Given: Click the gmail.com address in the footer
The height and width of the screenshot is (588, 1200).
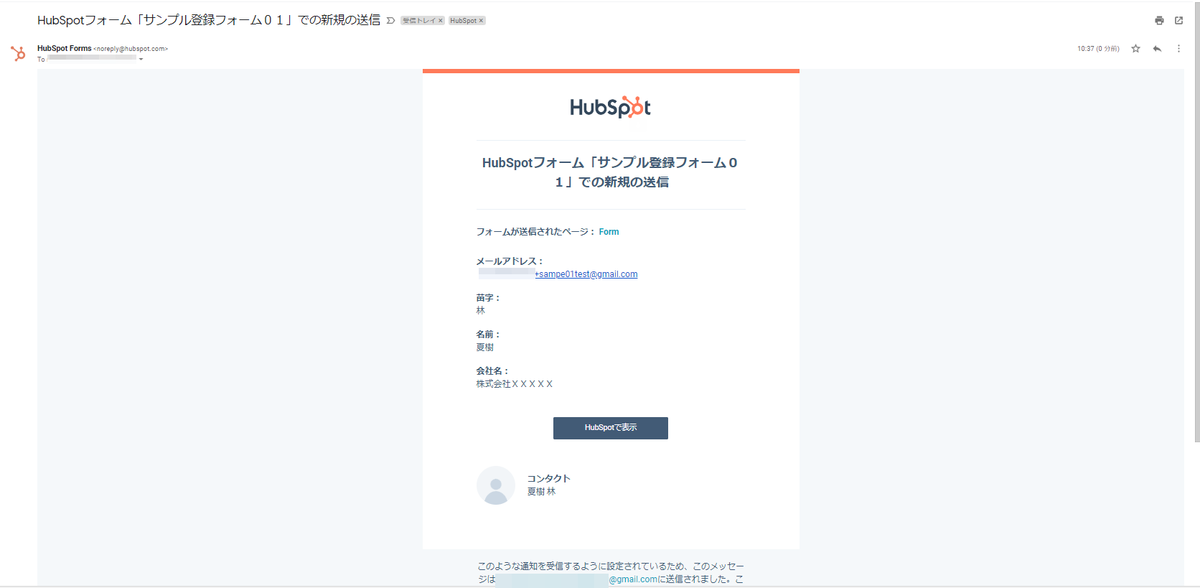Looking at the screenshot, I should (633, 579).
